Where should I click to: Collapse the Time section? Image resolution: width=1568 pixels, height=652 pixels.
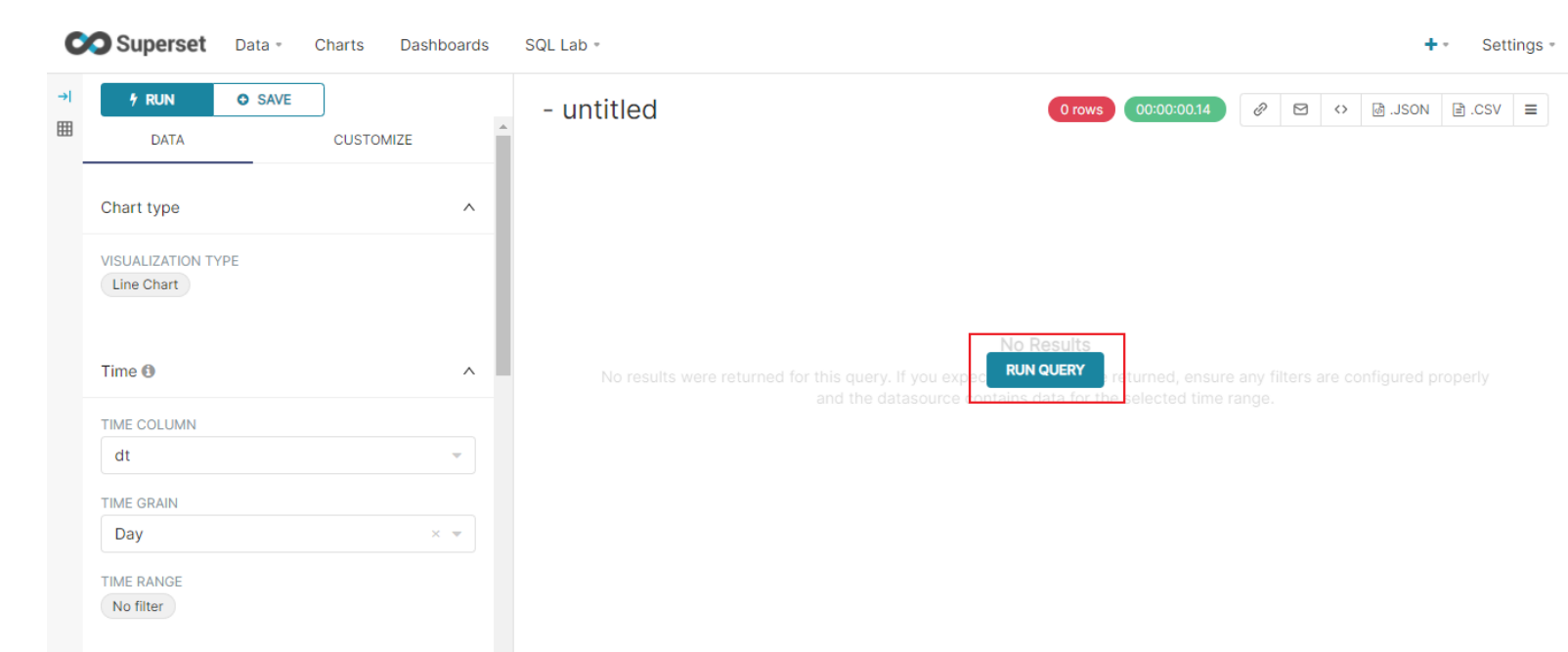469,371
